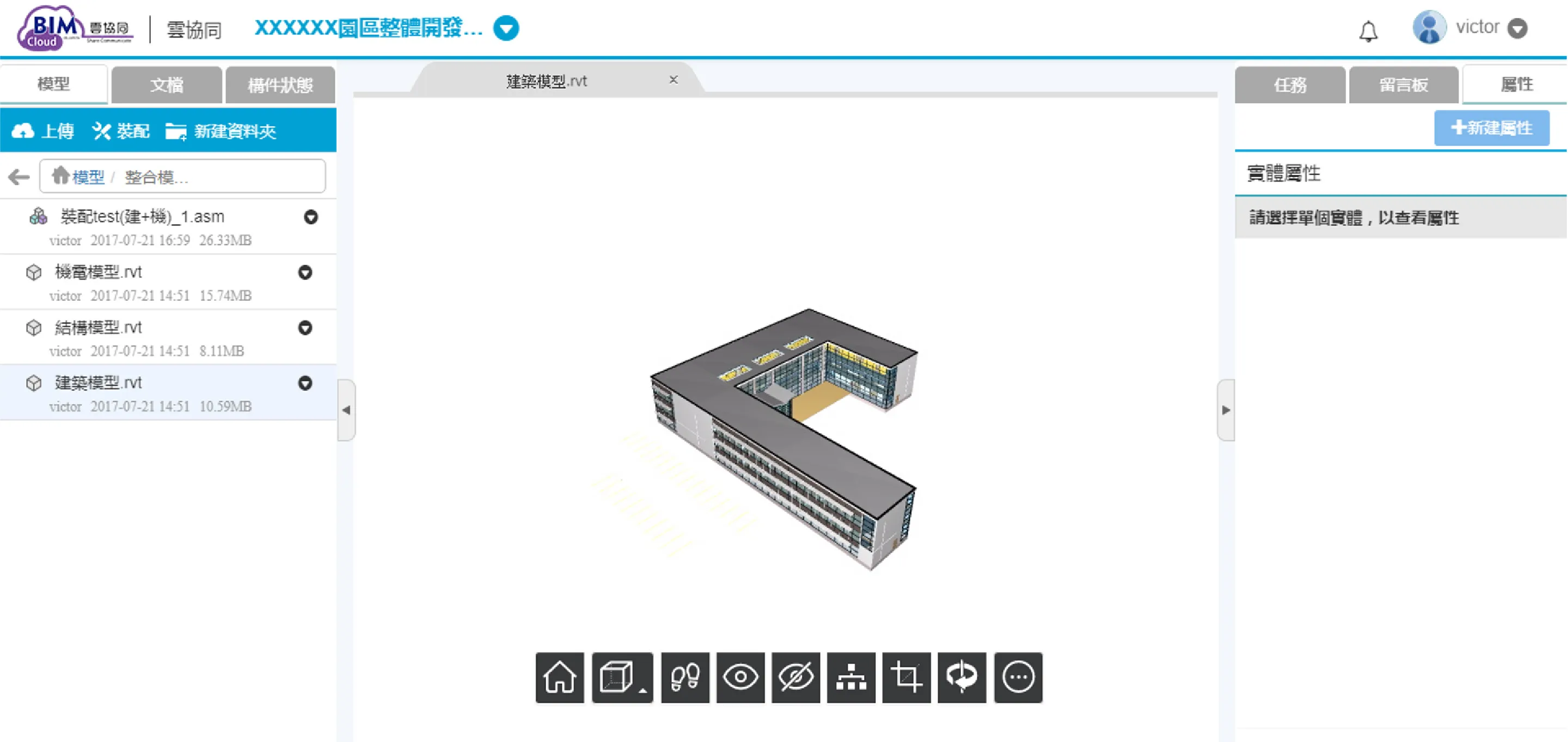This screenshot has width=1568, height=742.
Task: Click the crossed eye hide elements tool
Action: click(795, 677)
